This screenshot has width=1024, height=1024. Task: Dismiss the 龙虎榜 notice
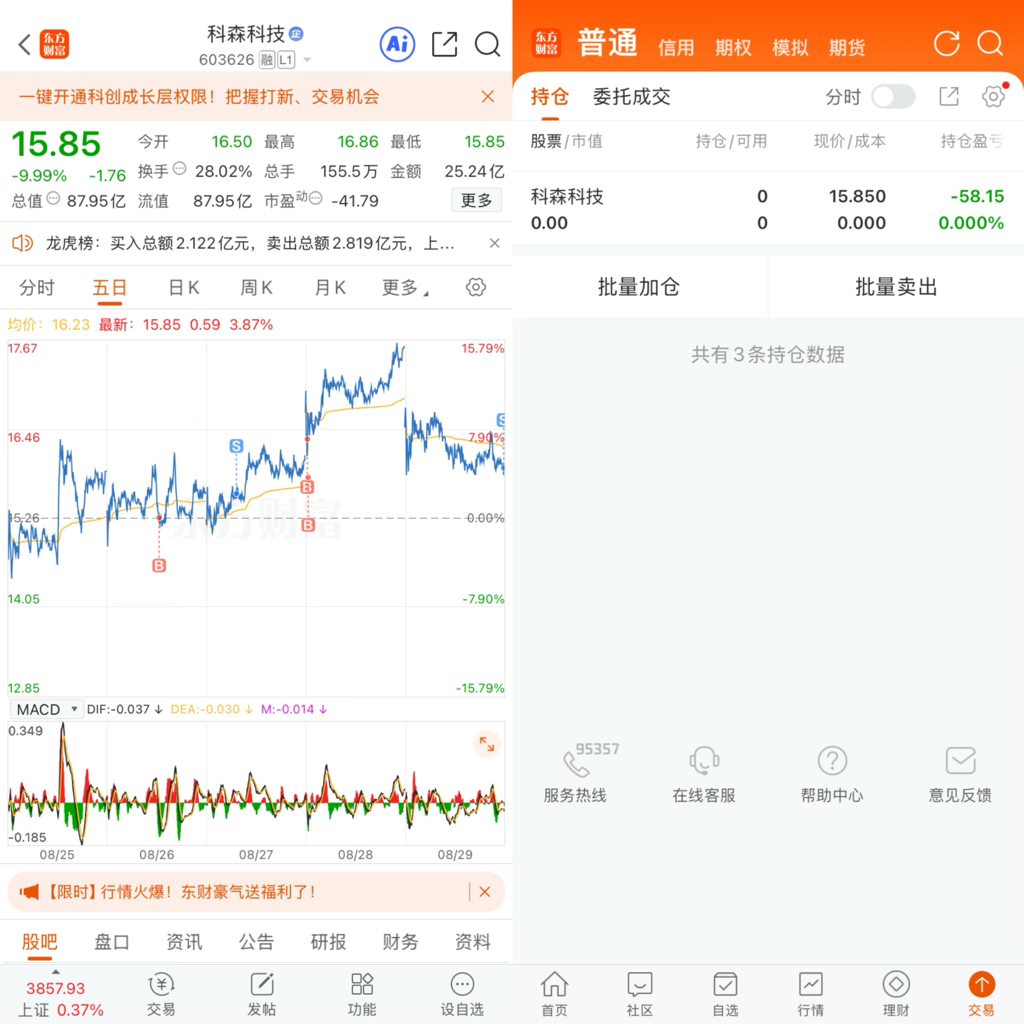(494, 244)
